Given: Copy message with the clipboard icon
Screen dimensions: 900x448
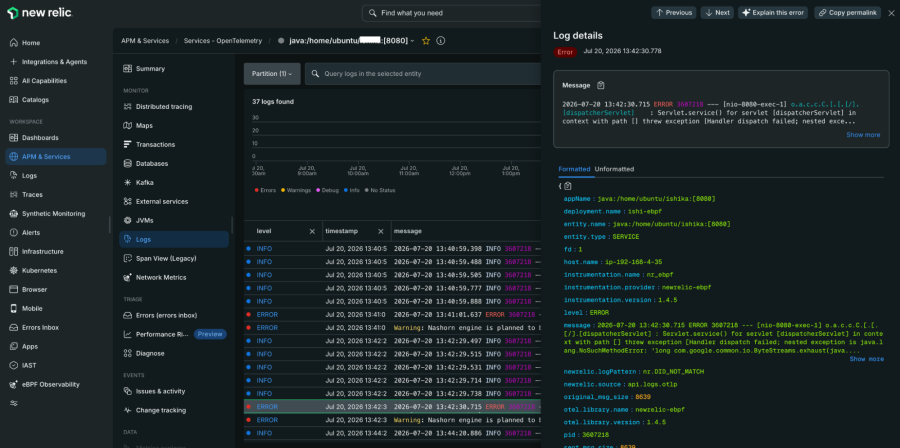Looking at the screenshot, I should pyautogui.click(x=600, y=85).
